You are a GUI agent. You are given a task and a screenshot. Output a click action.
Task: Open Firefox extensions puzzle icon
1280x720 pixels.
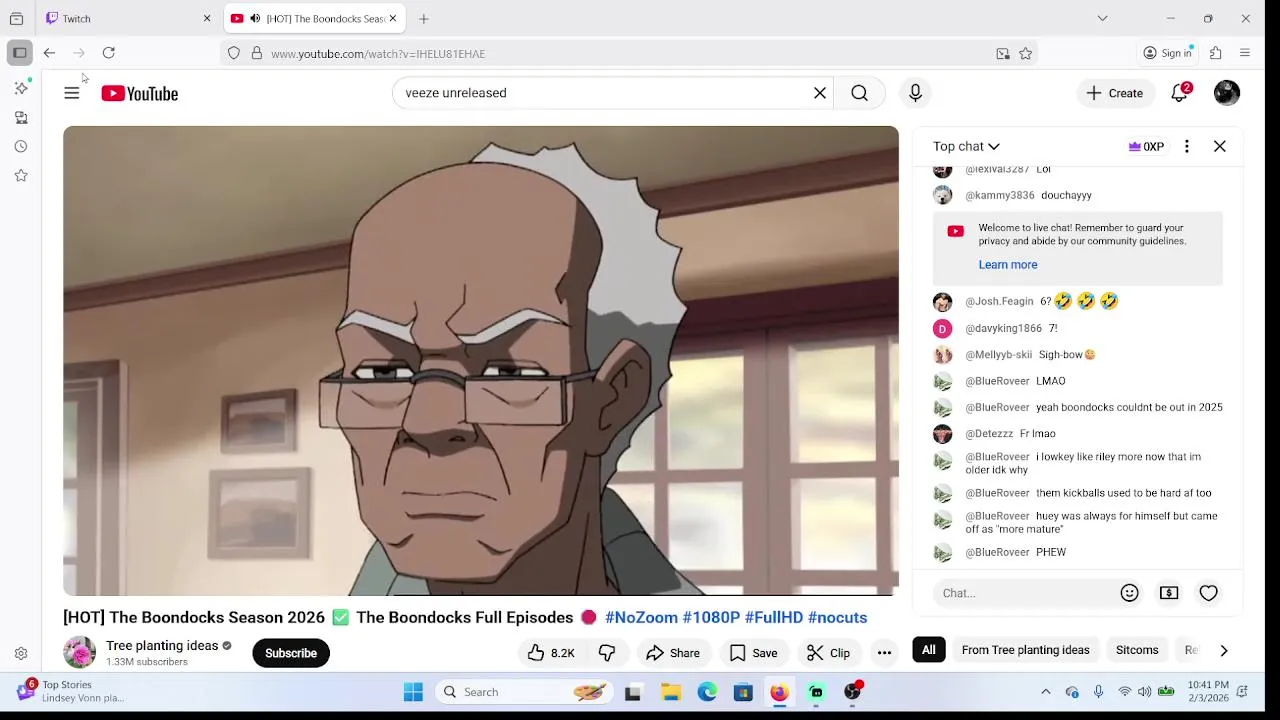coord(1216,53)
